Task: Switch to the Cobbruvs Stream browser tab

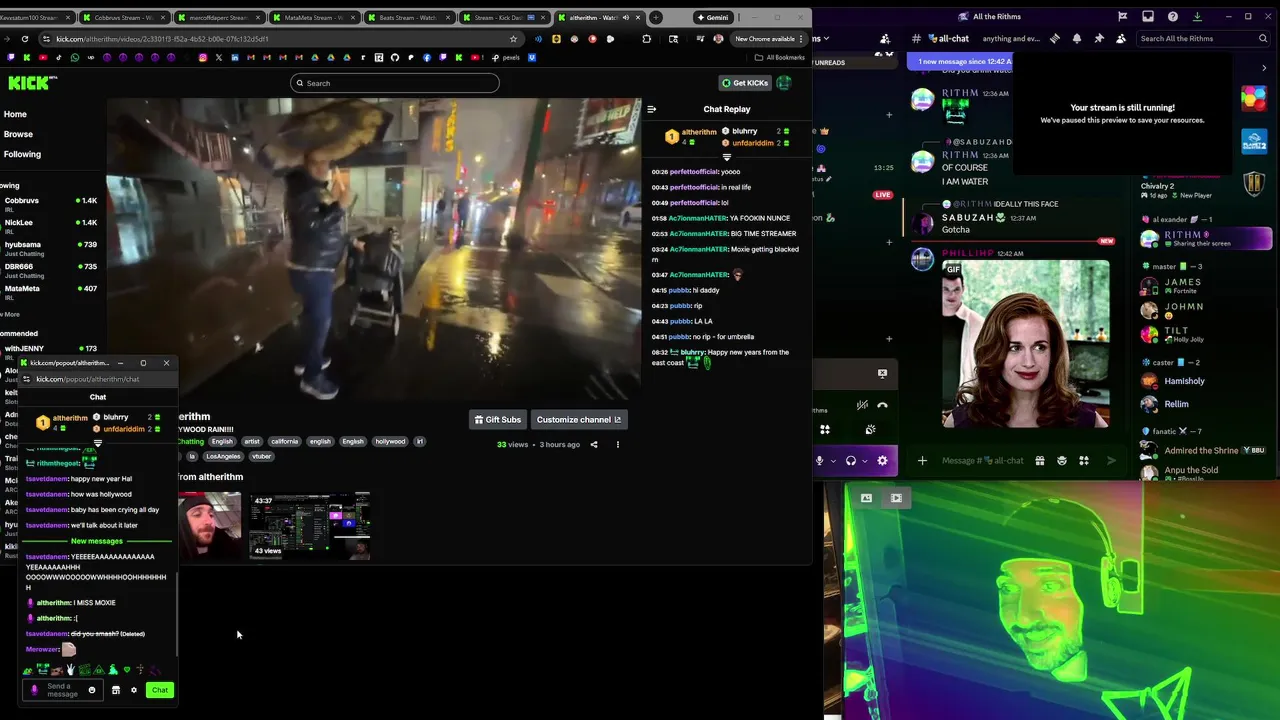Action: pos(126,17)
